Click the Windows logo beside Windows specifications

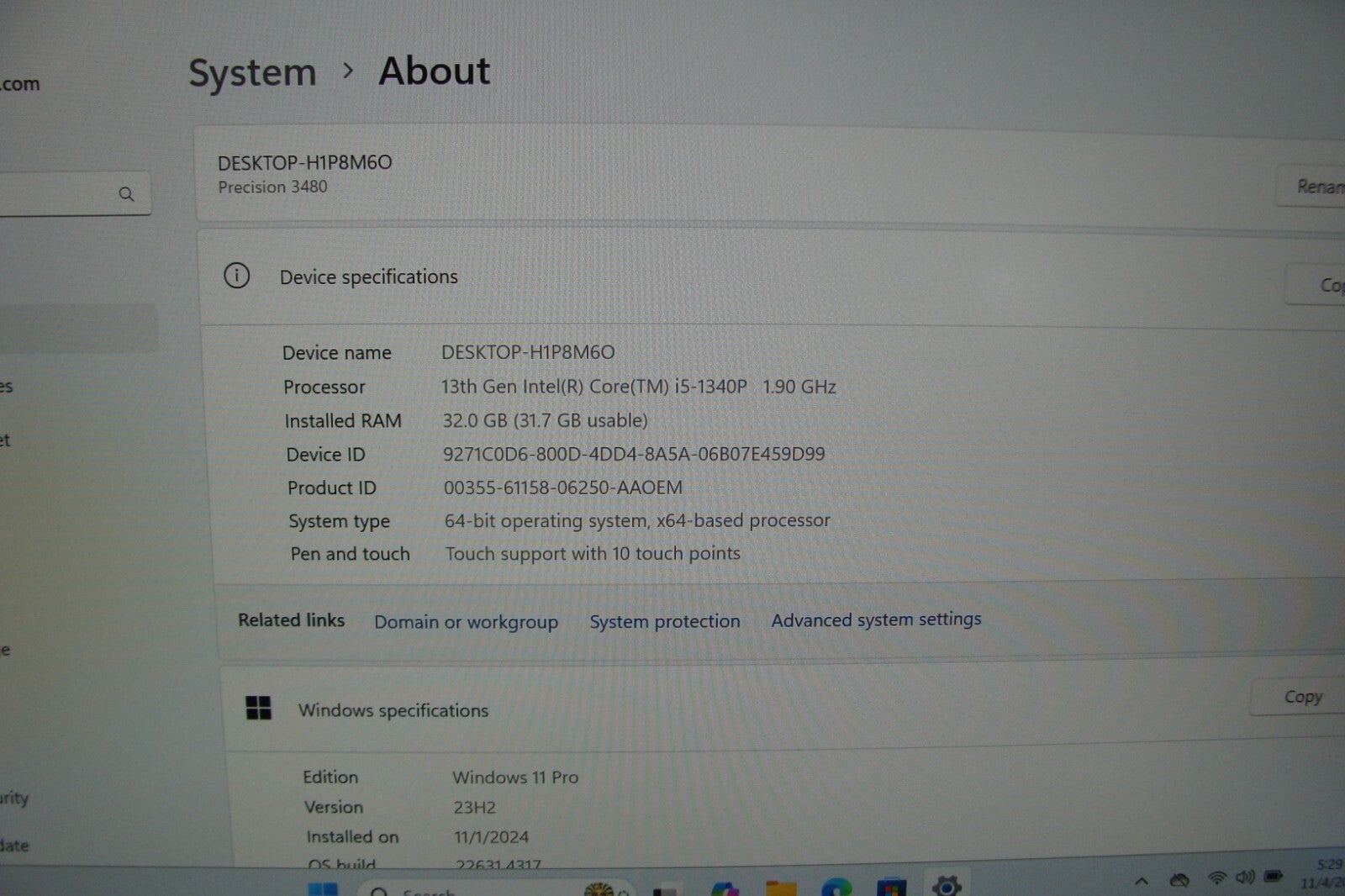point(258,709)
